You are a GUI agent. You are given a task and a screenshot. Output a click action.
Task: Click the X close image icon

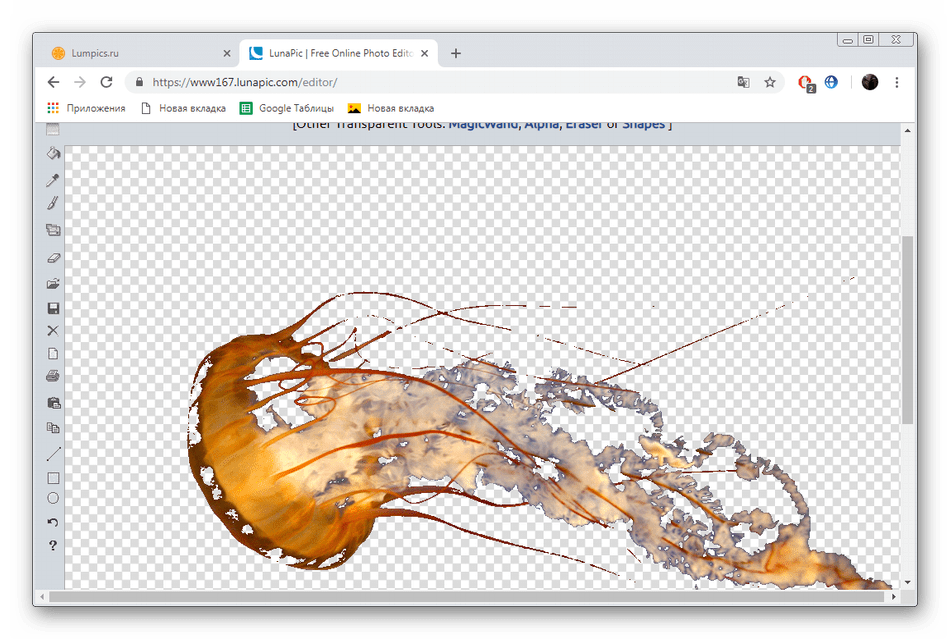(54, 331)
